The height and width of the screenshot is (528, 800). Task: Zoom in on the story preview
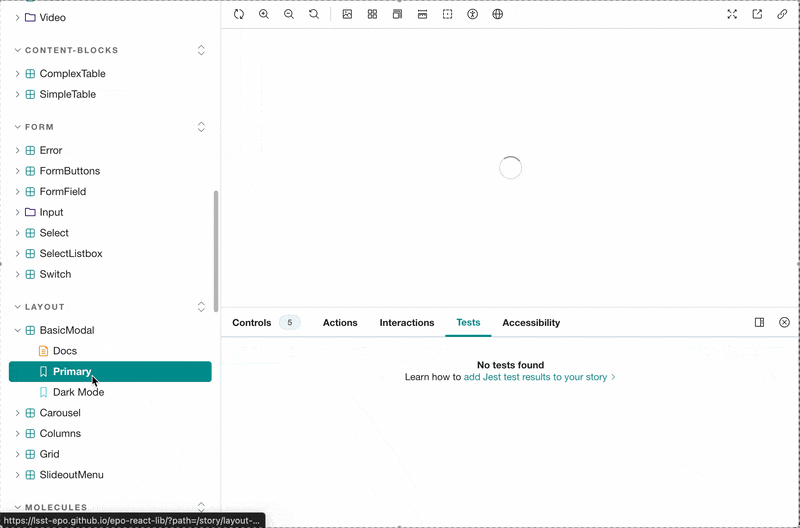264,14
